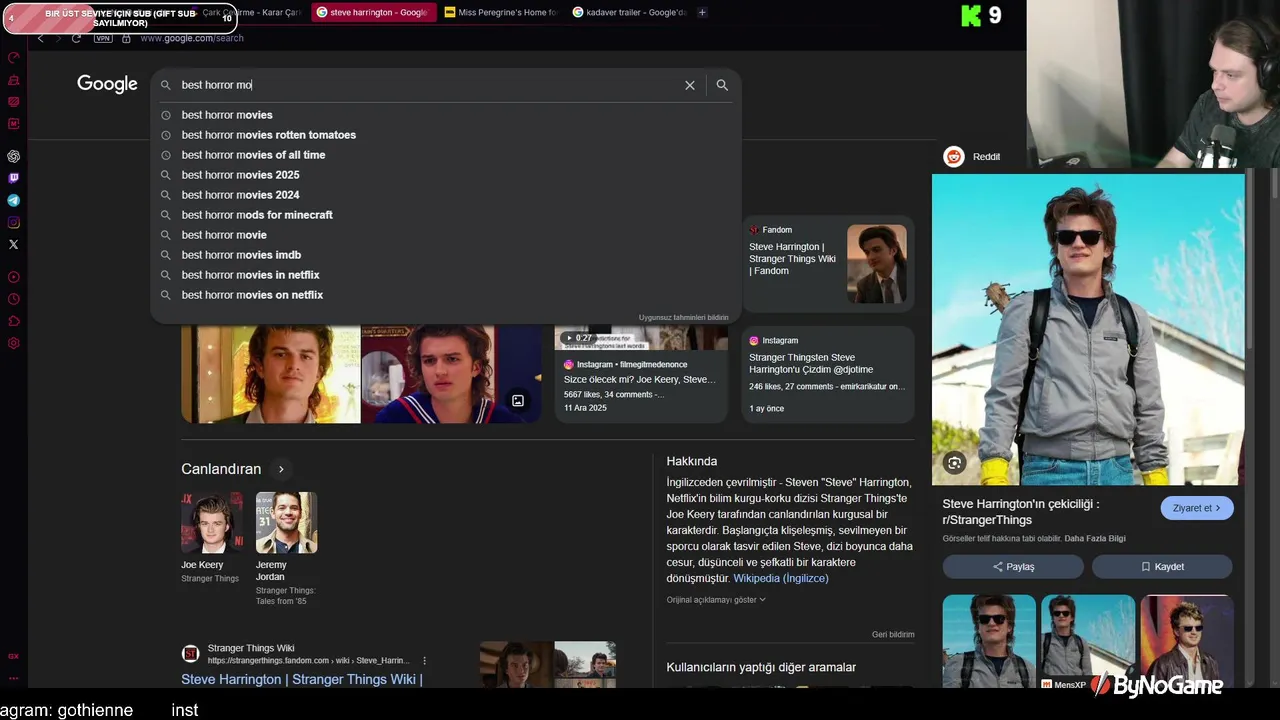The height and width of the screenshot is (720, 1280).
Task: Click the MensXP related image thumbnail
Action: click(x=1088, y=642)
